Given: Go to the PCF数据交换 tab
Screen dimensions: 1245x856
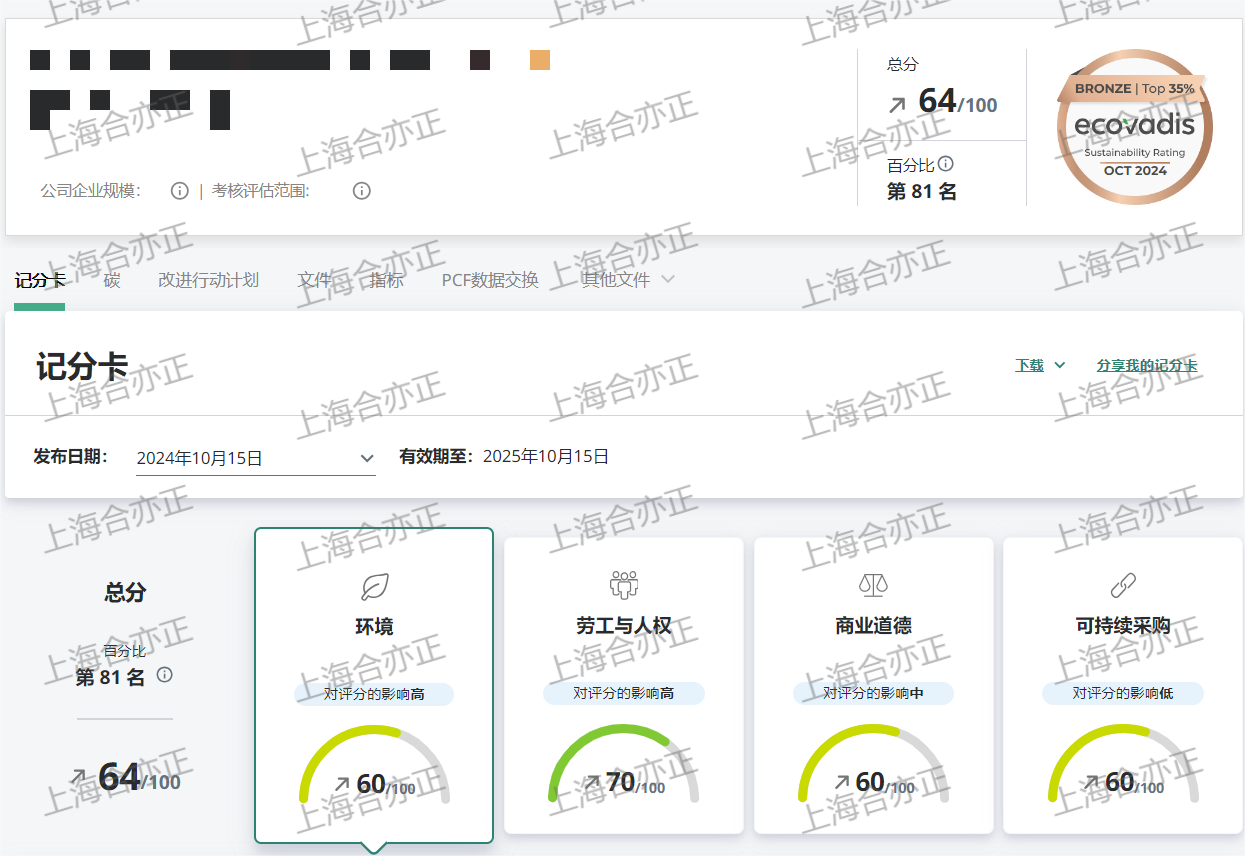Looking at the screenshot, I should point(490,280).
